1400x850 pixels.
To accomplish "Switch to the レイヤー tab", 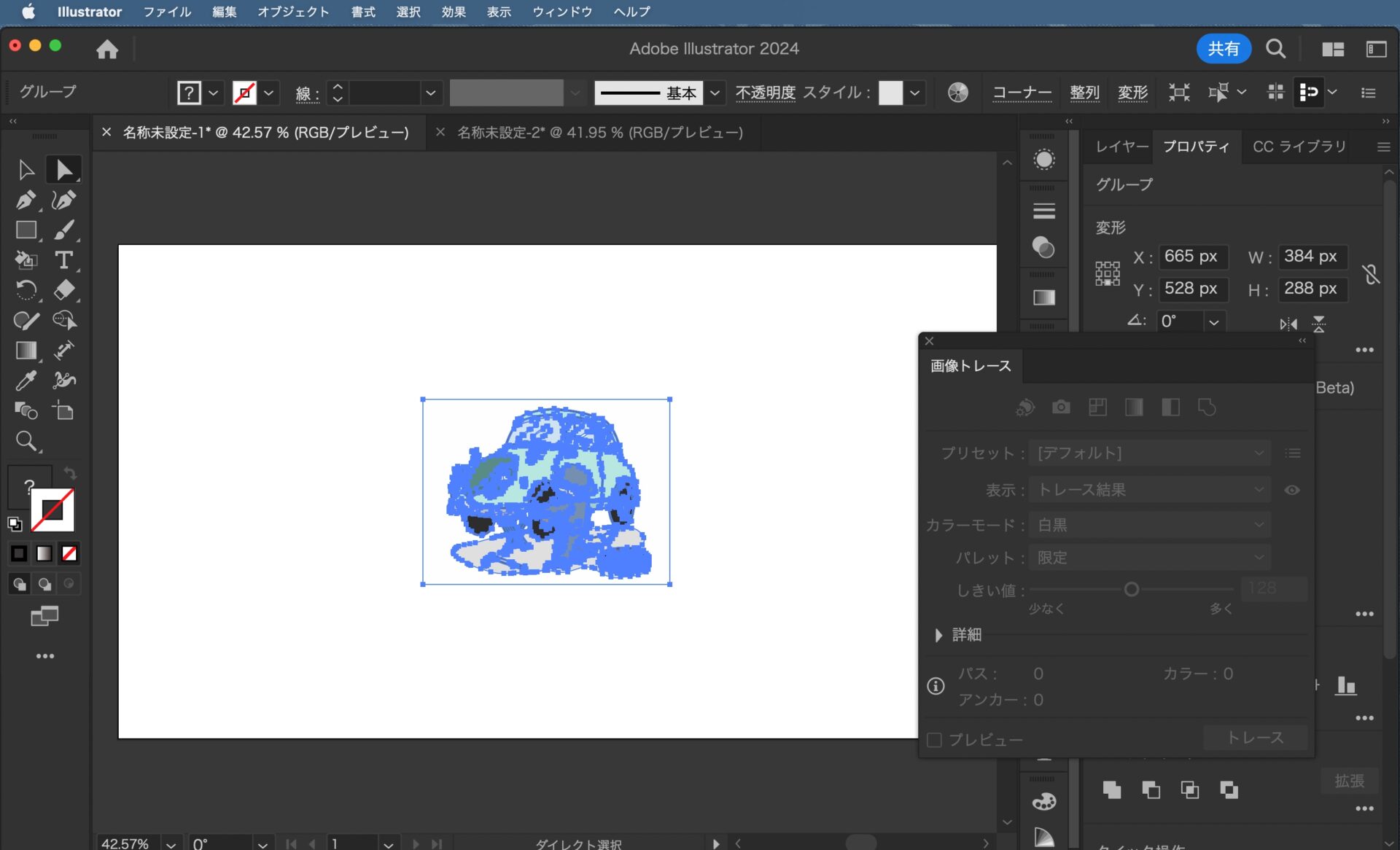I will (1121, 146).
